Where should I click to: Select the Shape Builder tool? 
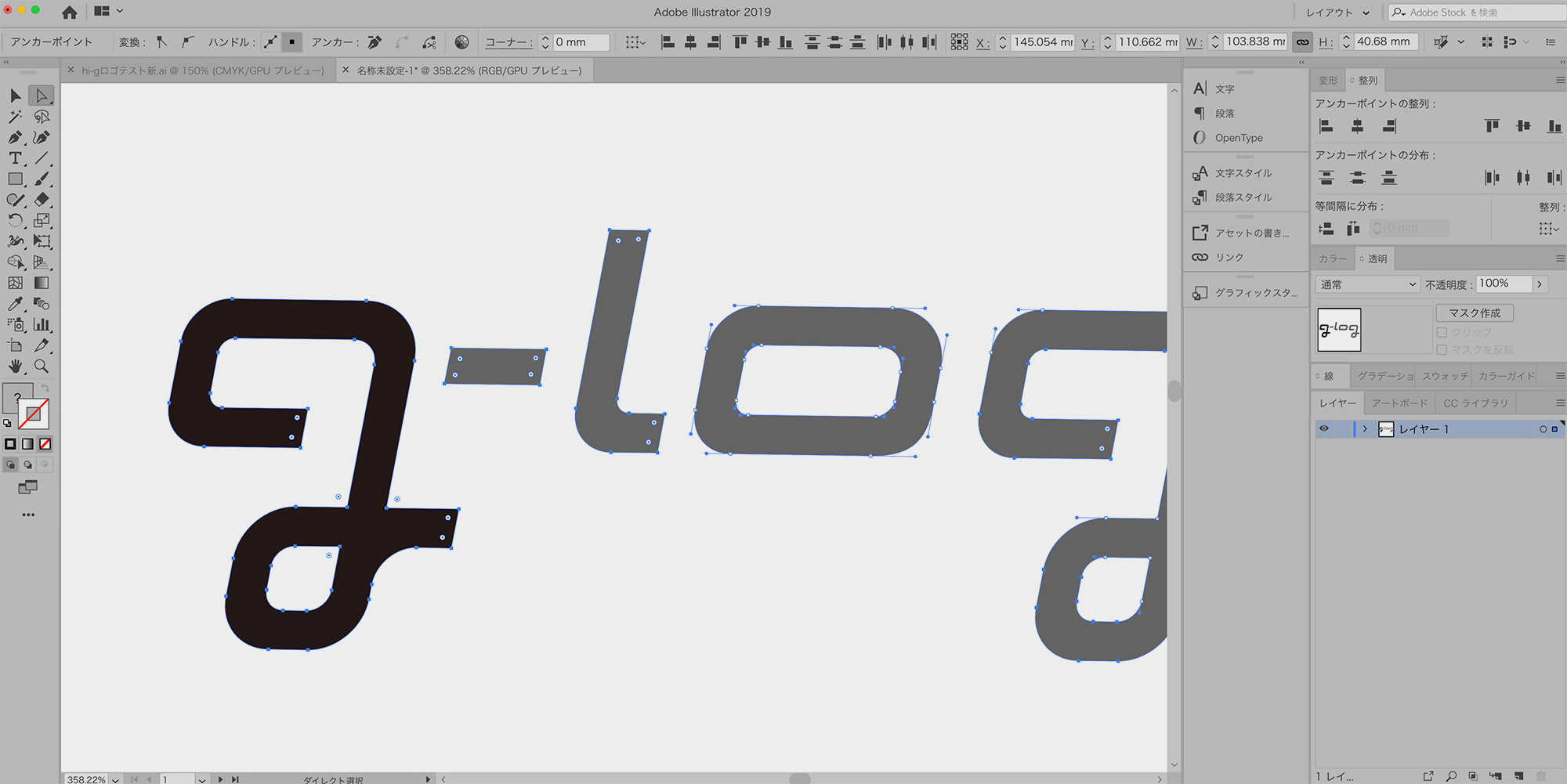(x=16, y=262)
